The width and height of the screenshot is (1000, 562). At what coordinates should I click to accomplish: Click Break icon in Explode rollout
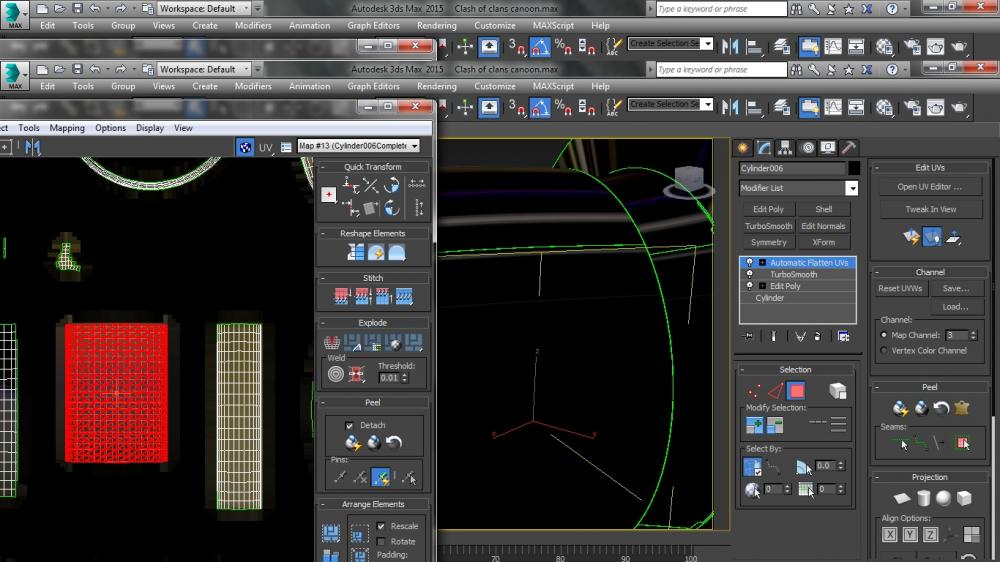(x=332, y=343)
